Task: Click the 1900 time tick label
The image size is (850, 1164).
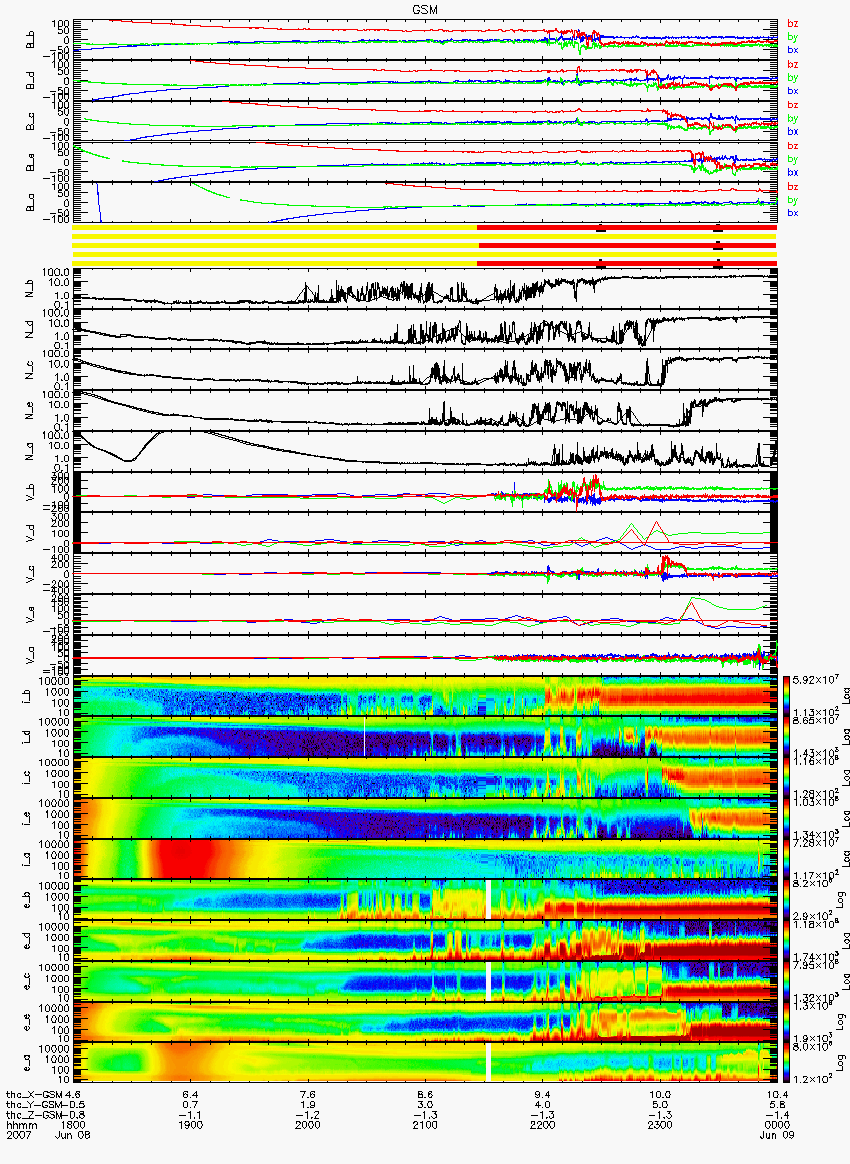Action: click(x=191, y=1125)
